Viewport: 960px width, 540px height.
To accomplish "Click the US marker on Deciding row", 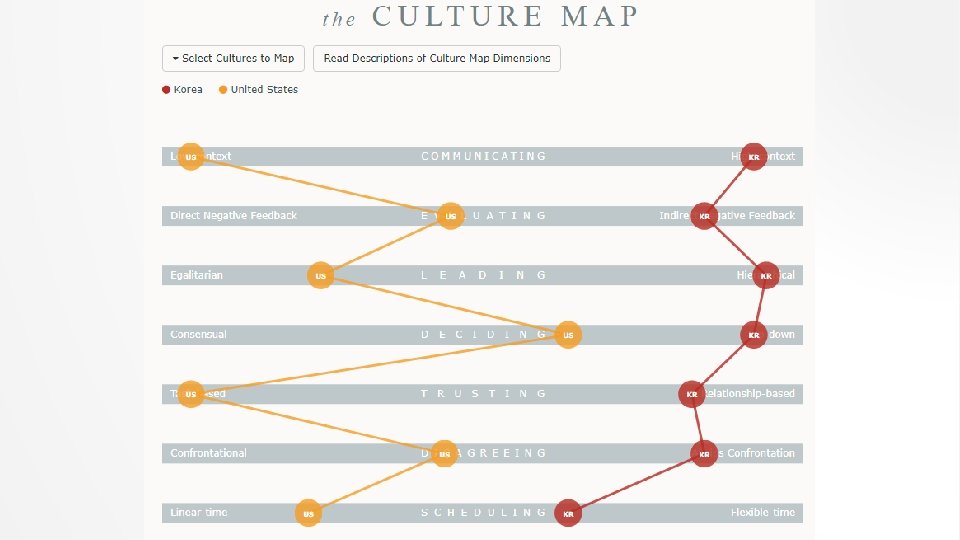I will click(x=568, y=335).
